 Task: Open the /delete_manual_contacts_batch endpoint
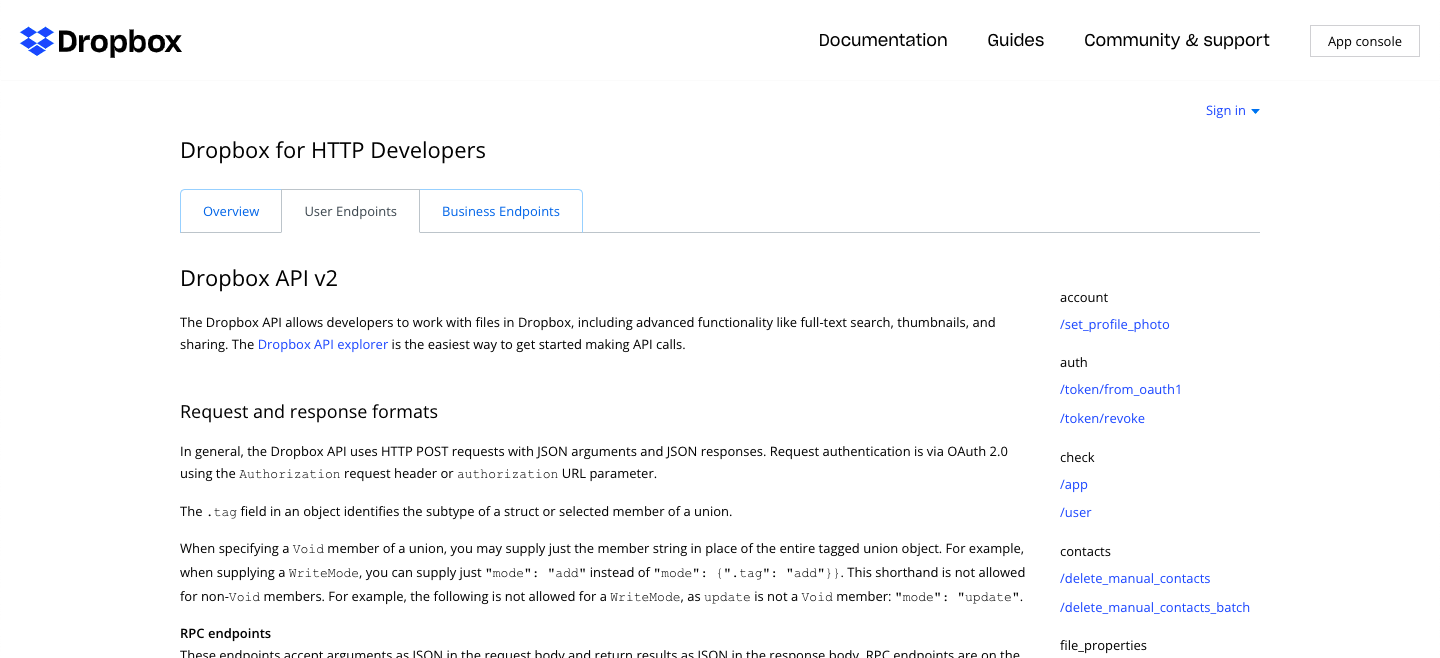tap(1154, 607)
